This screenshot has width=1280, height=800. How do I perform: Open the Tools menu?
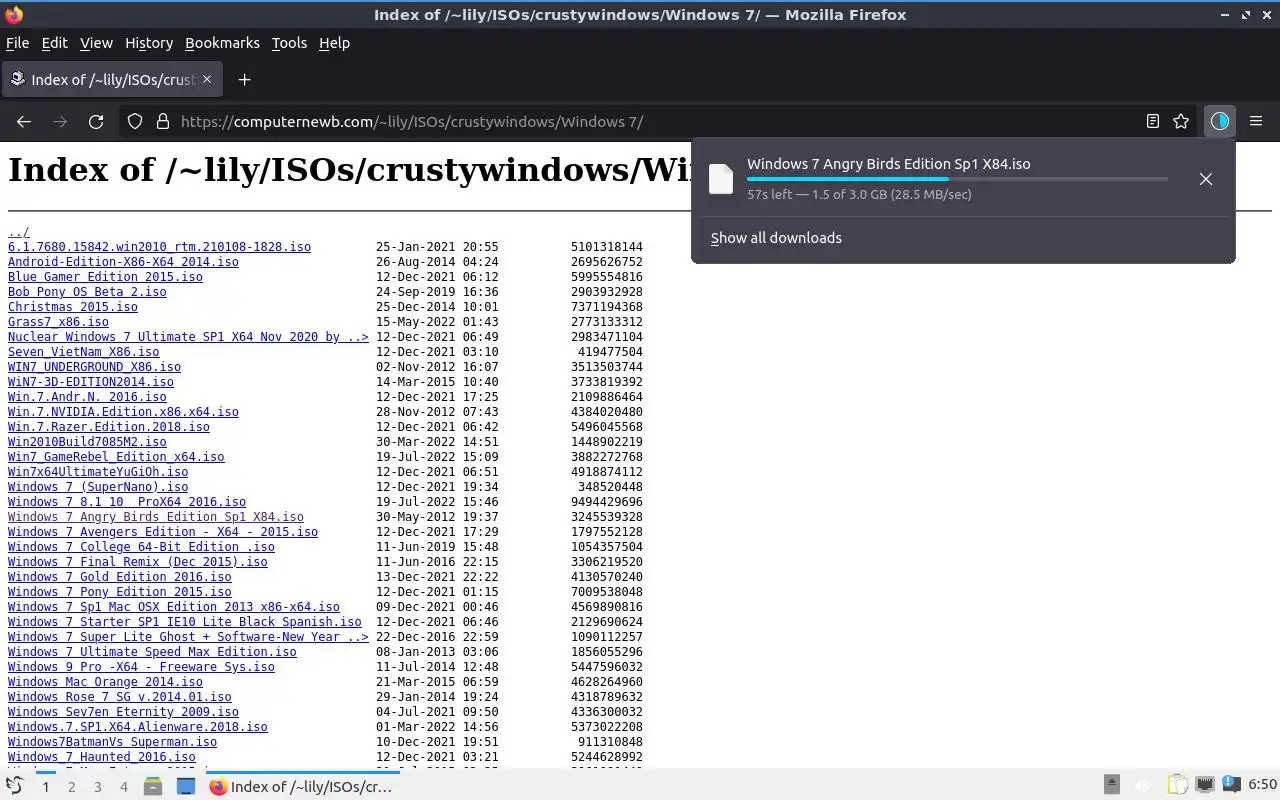click(289, 43)
